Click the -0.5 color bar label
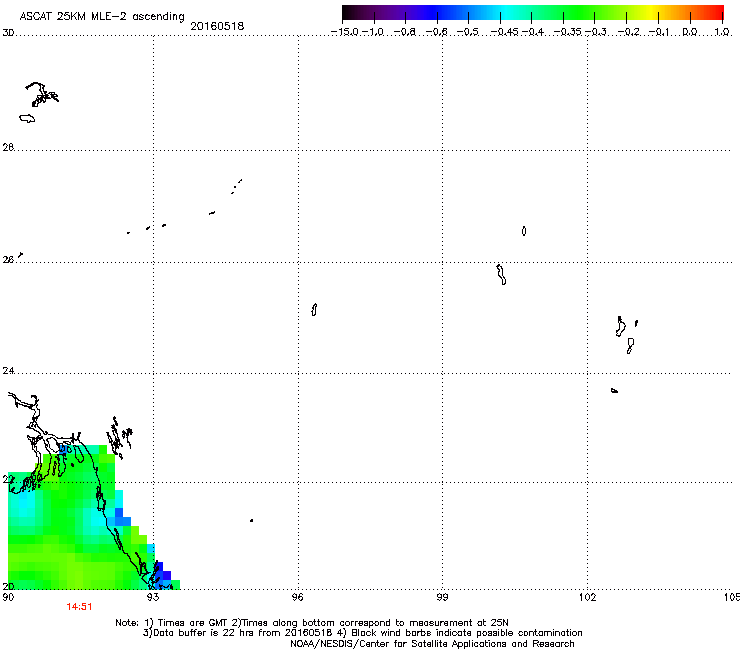Image resolution: width=740 pixels, height=650 pixels. (468, 32)
